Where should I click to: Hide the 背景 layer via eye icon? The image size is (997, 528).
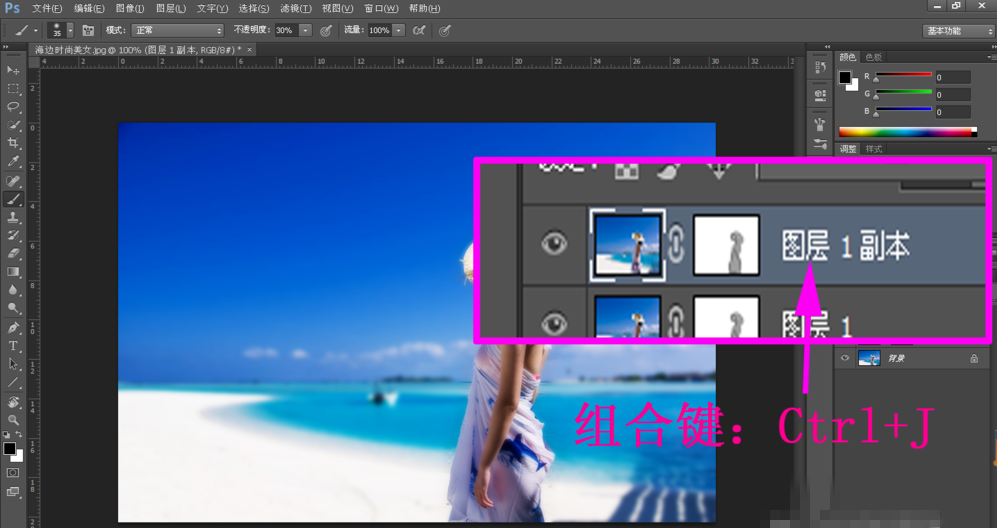click(x=845, y=358)
